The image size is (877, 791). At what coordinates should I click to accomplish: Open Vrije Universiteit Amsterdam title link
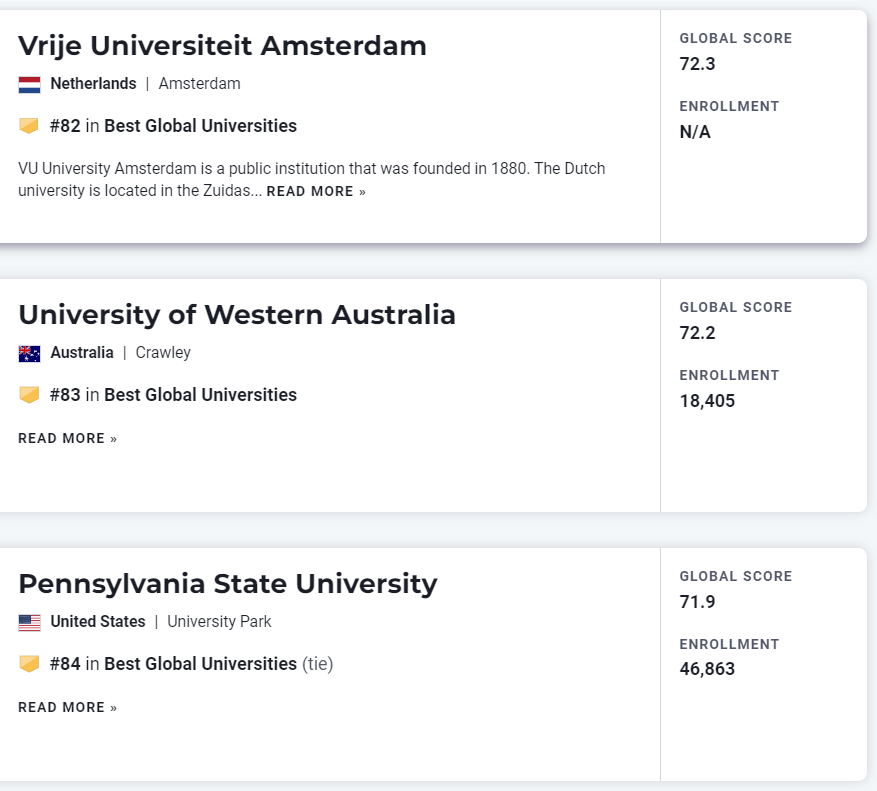[222, 46]
